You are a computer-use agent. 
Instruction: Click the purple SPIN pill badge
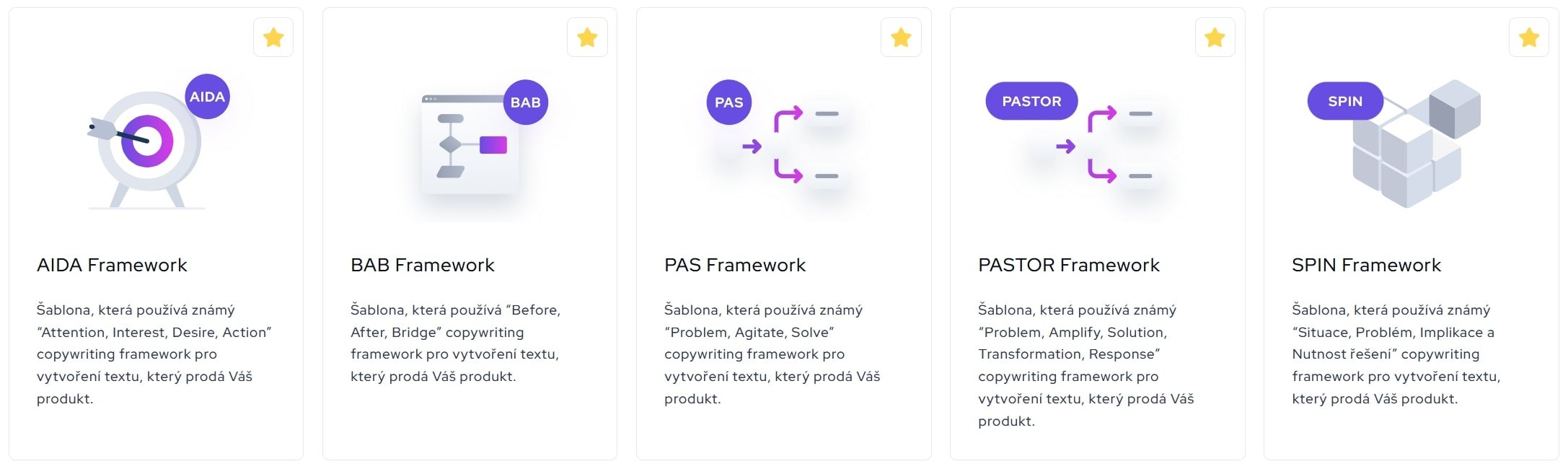[x=1345, y=101]
